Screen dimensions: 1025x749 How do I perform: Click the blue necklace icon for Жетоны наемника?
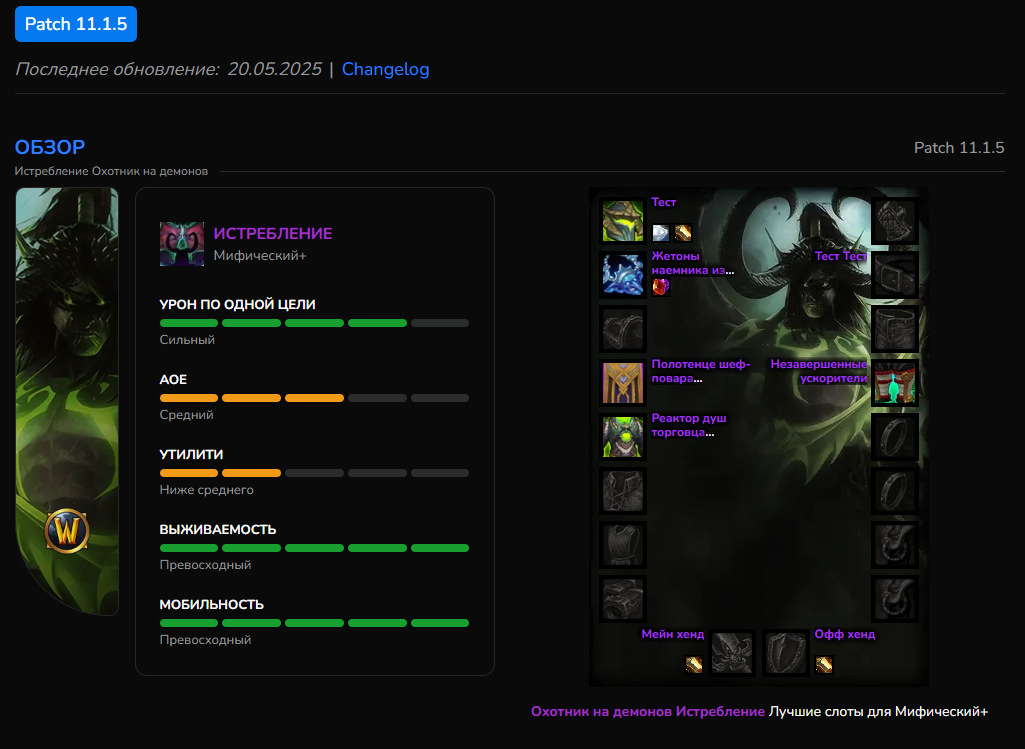pos(622,275)
